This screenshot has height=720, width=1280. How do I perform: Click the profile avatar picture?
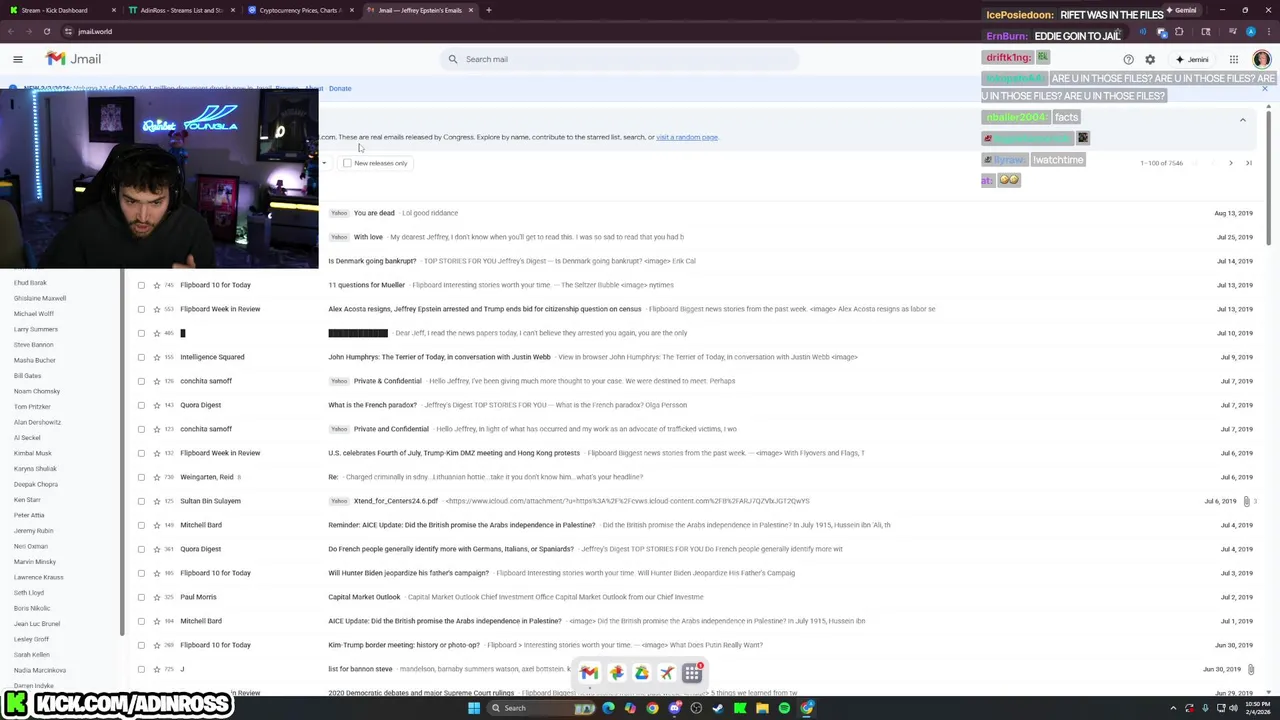pyautogui.click(x=1260, y=59)
